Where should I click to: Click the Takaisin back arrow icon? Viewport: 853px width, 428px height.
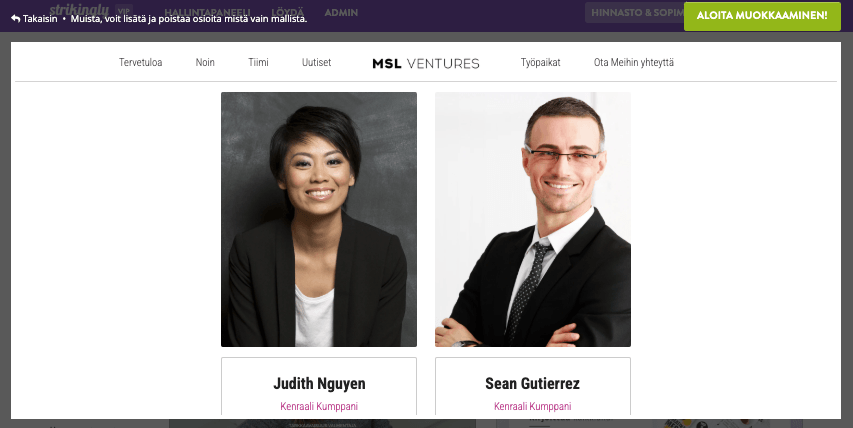pos(15,19)
